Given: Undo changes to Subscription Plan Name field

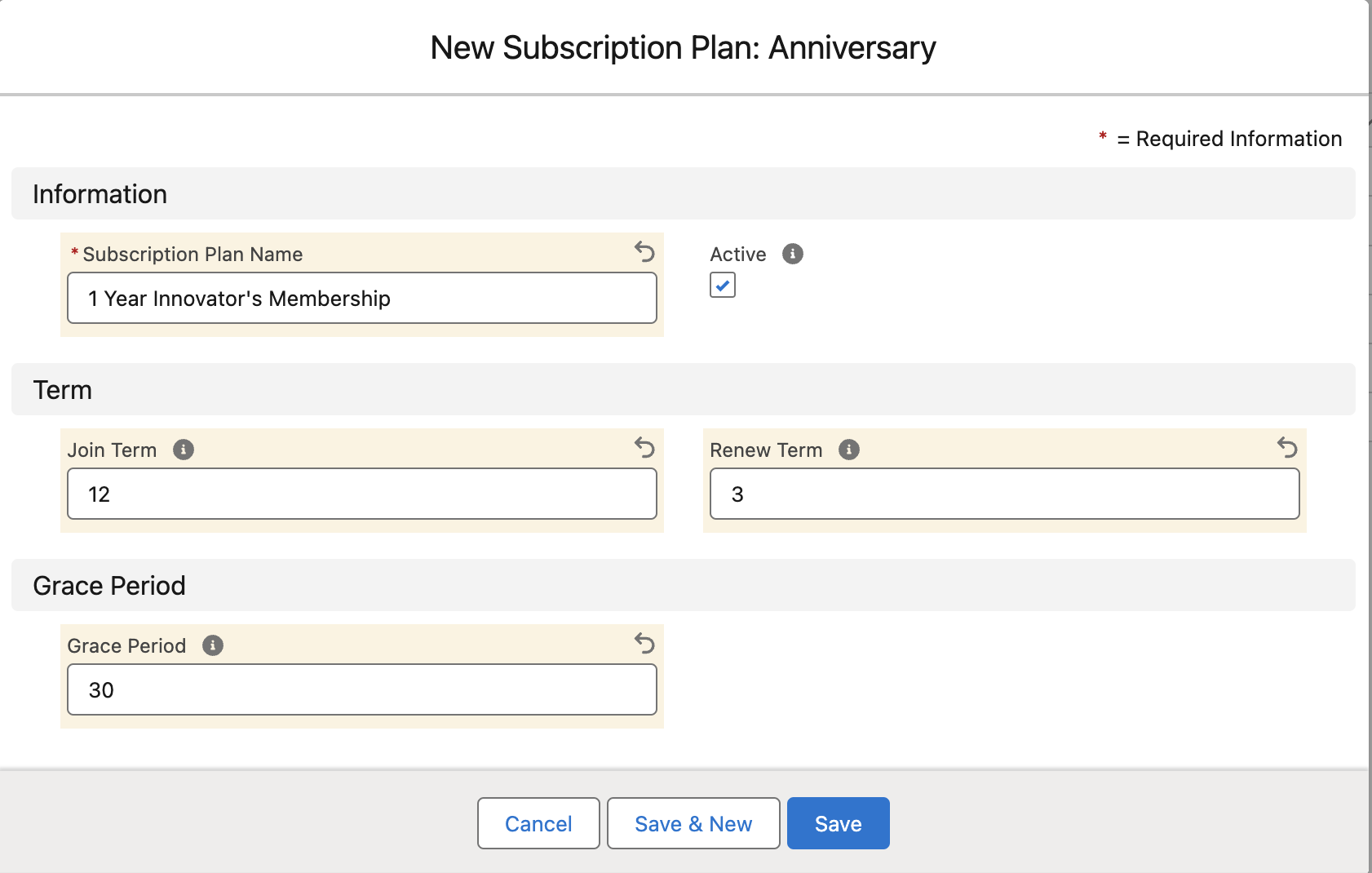Looking at the screenshot, I should point(644,252).
